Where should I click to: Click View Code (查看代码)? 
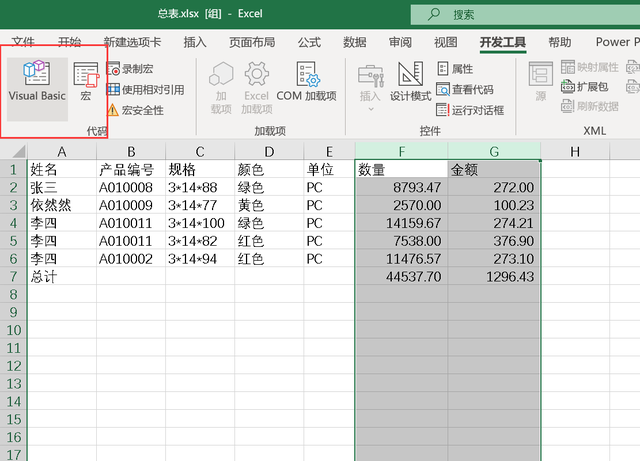click(465, 89)
